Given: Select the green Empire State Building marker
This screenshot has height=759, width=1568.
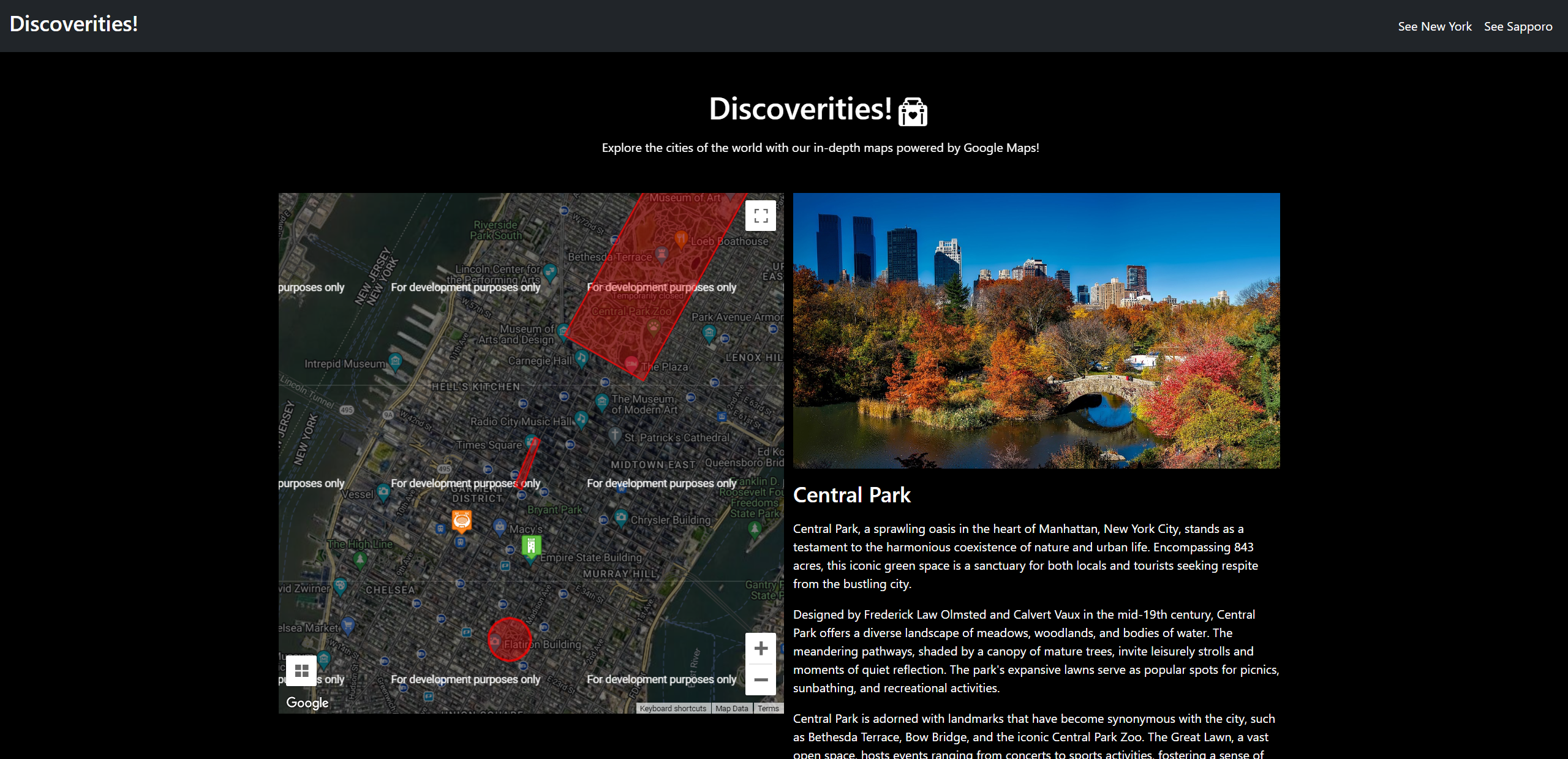Looking at the screenshot, I should pyautogui.click(x=531, y=546).
